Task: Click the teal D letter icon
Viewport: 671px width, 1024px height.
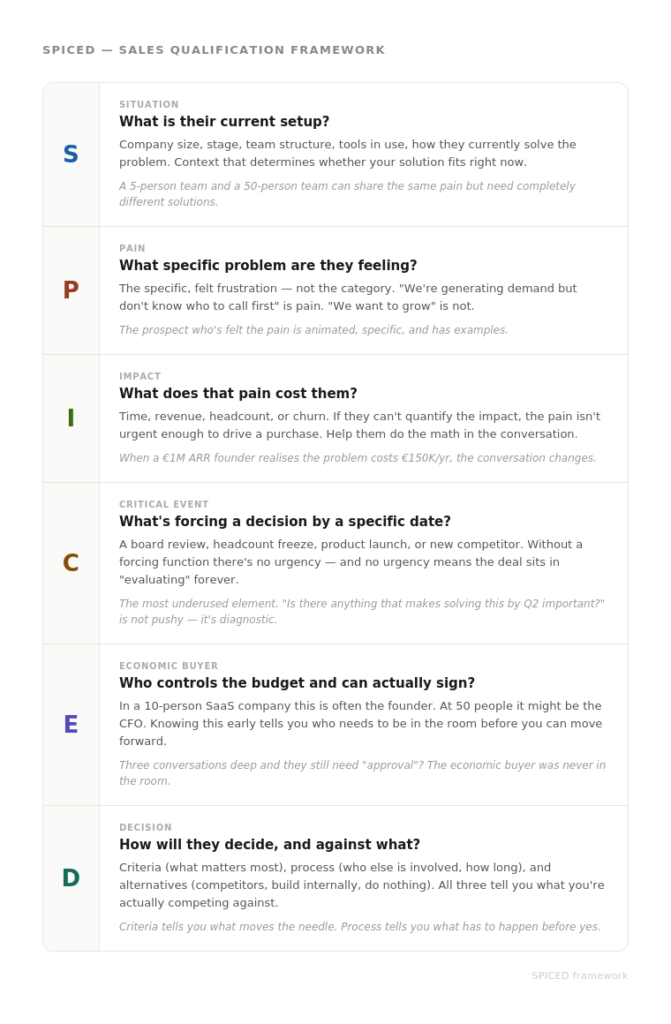Action: 70,878
